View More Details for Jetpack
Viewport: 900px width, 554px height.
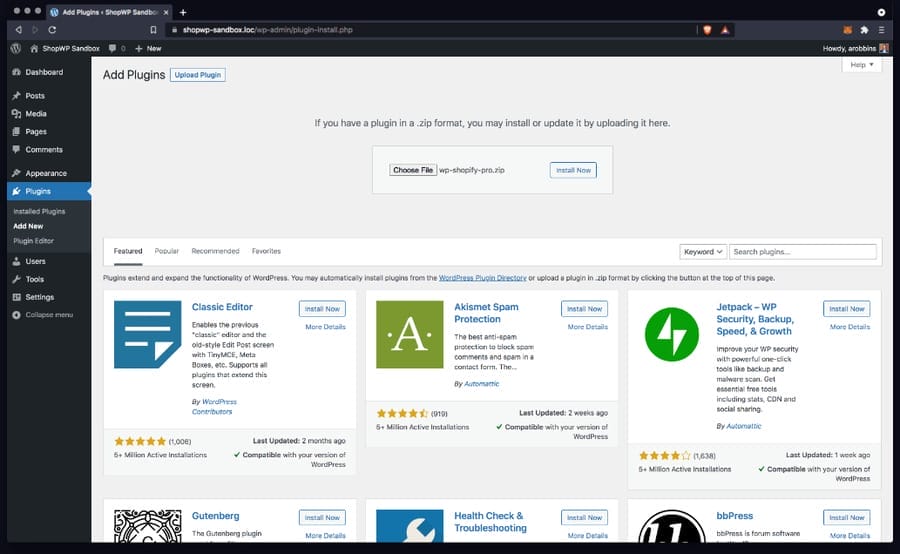(x=850, y=327)
